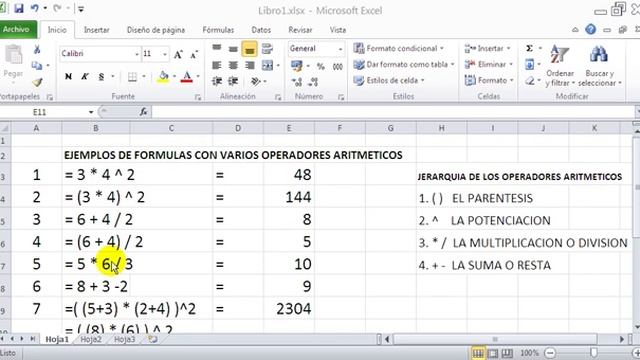
Task: Switch to the Revisar tab
Action: (300, 30)
